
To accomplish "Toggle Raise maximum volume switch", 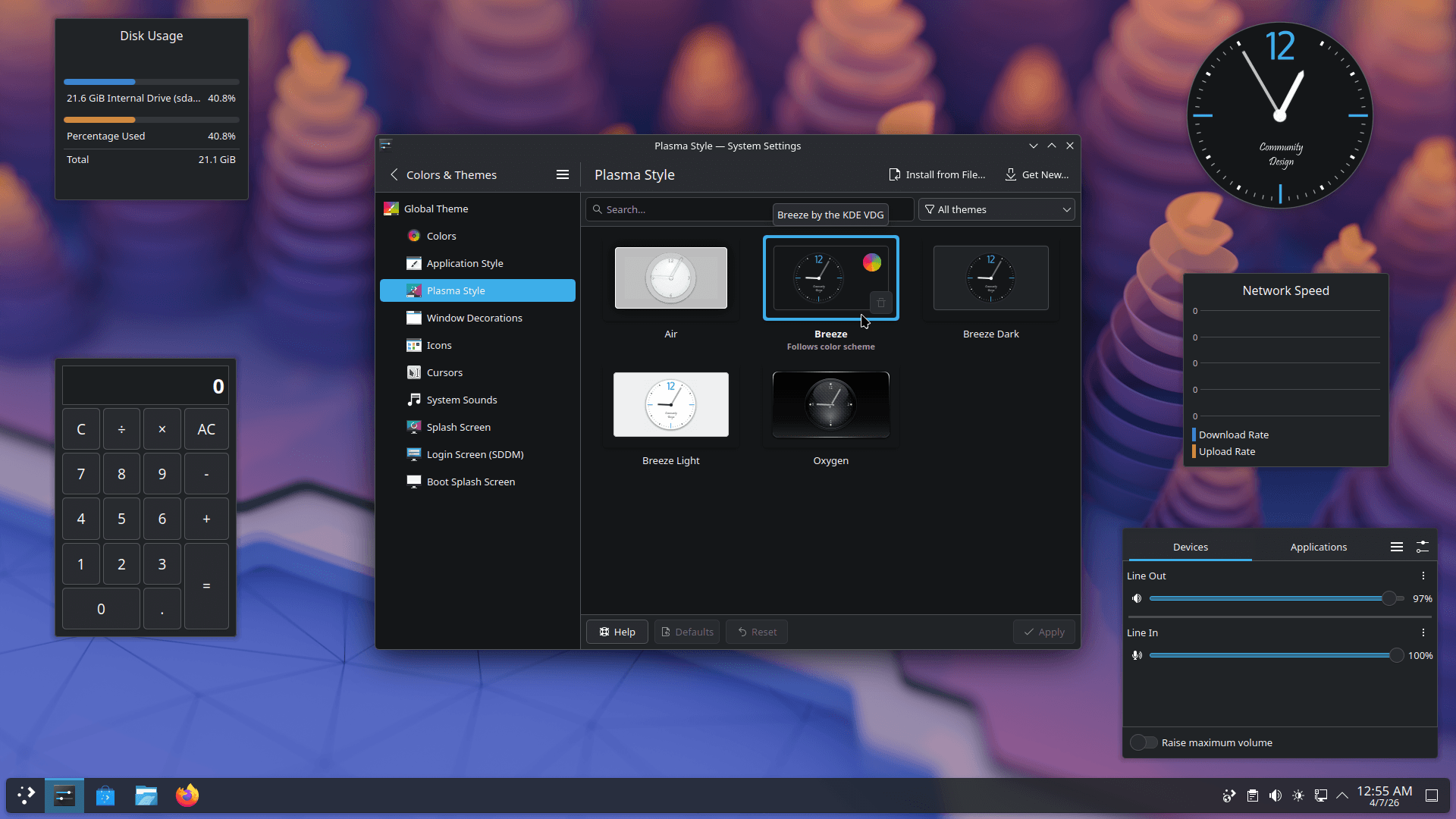I will point(1143,742).
